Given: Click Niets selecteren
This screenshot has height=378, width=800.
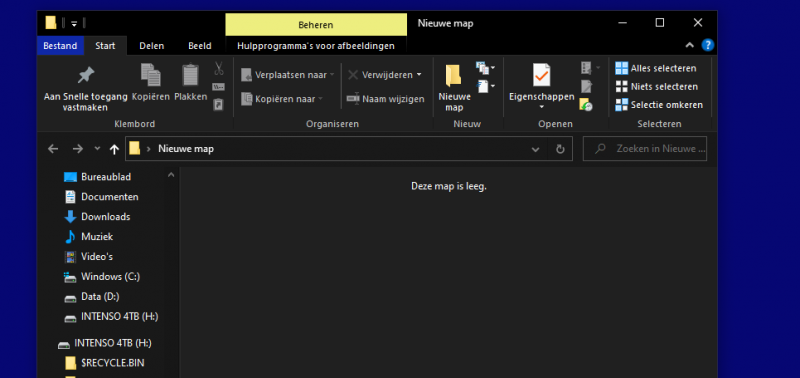Looking at the screenshot, I should pyautogui.click(x=657, y=87).
